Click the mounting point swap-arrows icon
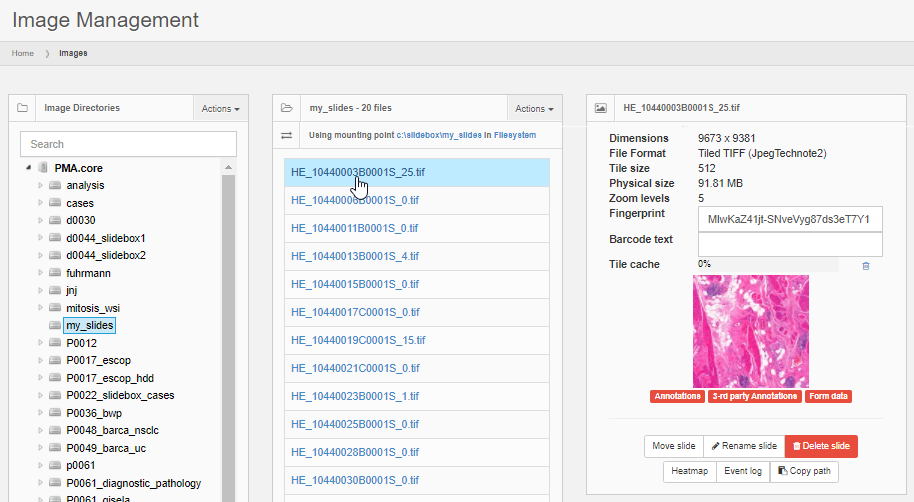 pos(286,135)
